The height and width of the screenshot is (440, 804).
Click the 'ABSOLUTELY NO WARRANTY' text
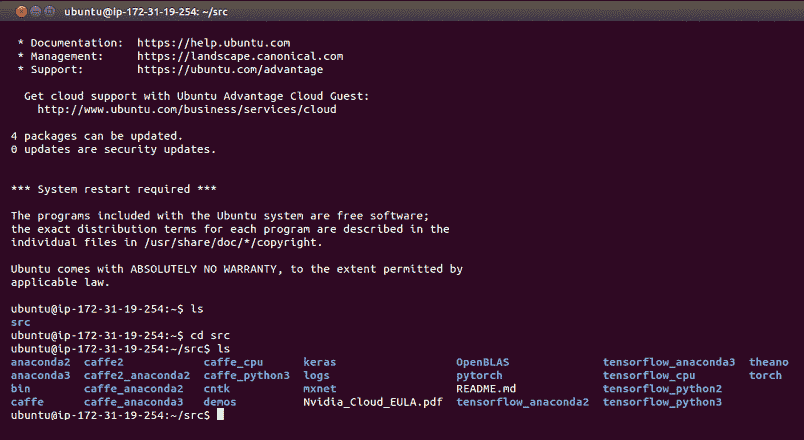pos(203,270)
